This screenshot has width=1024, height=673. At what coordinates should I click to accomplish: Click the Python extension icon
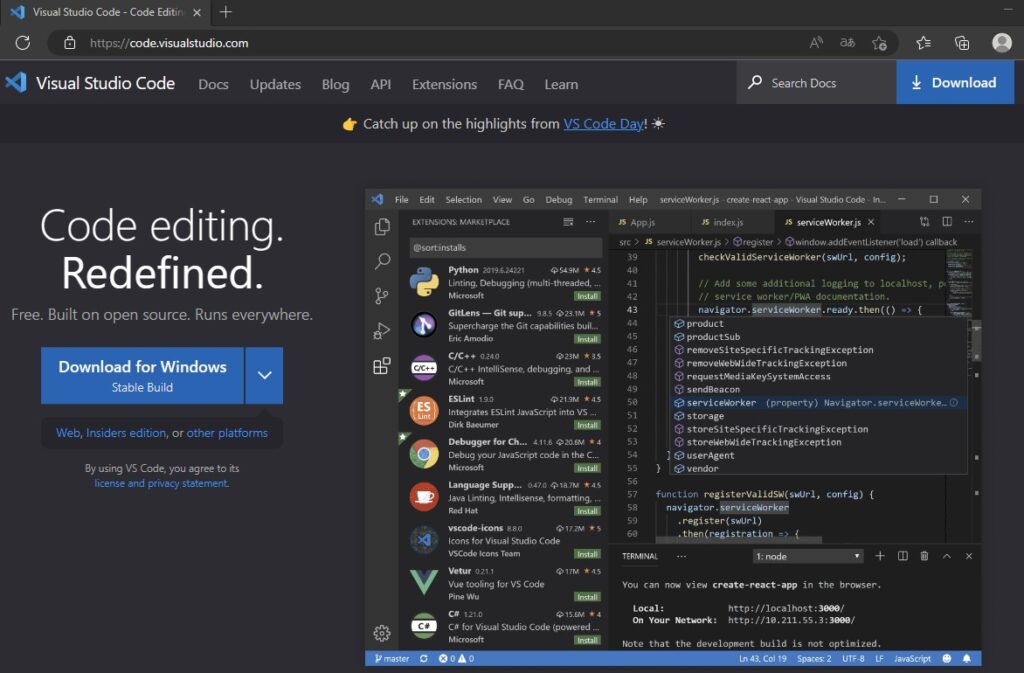tap(424, 282)
